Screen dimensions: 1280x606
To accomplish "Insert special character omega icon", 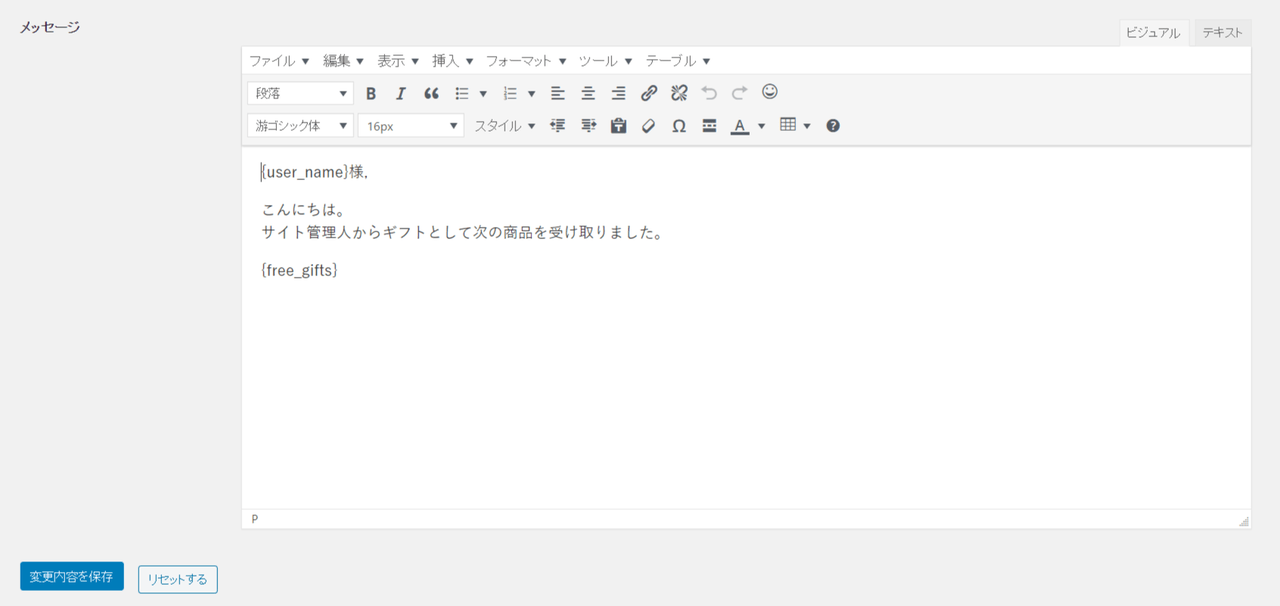I will (x=679, y=126).
